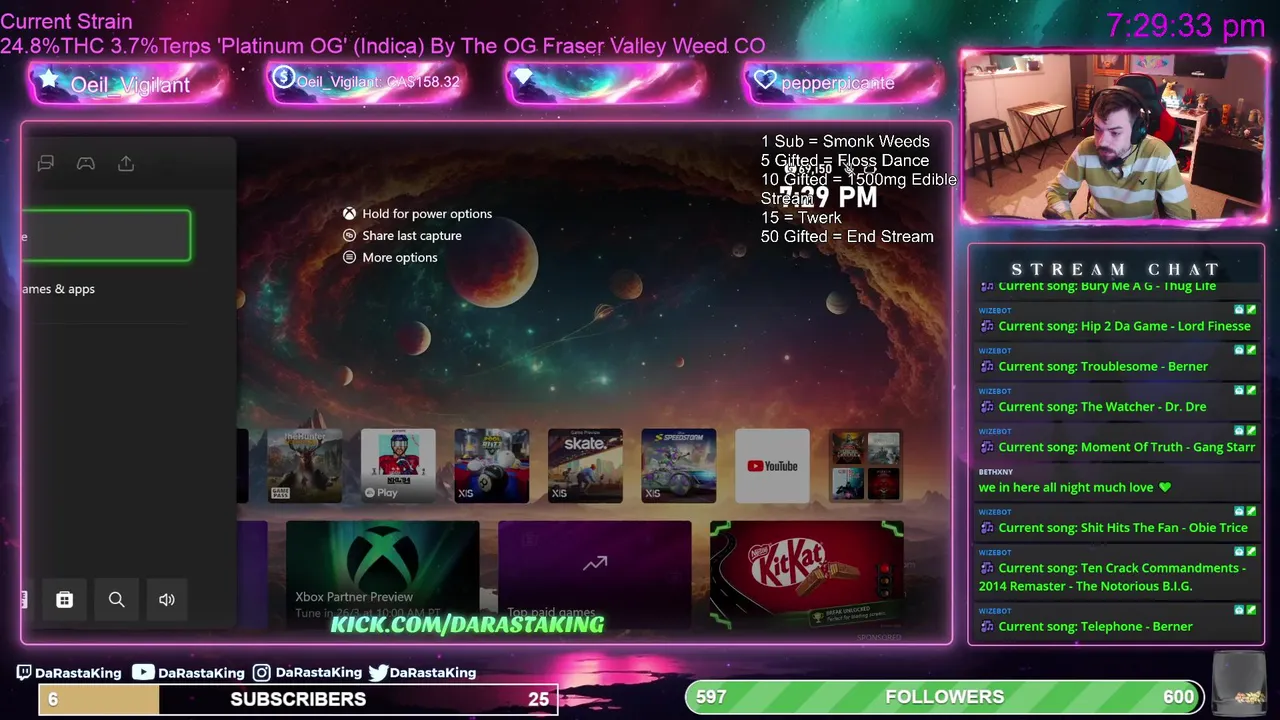This screenshot has width=1280, height=720.
Task: Open the Speedstorm game tile
Action: (x=679, y=466)
